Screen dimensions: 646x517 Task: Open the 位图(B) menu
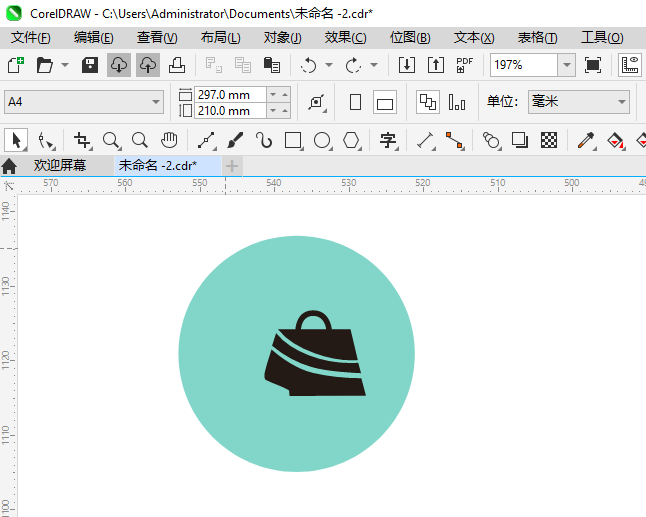410,37
